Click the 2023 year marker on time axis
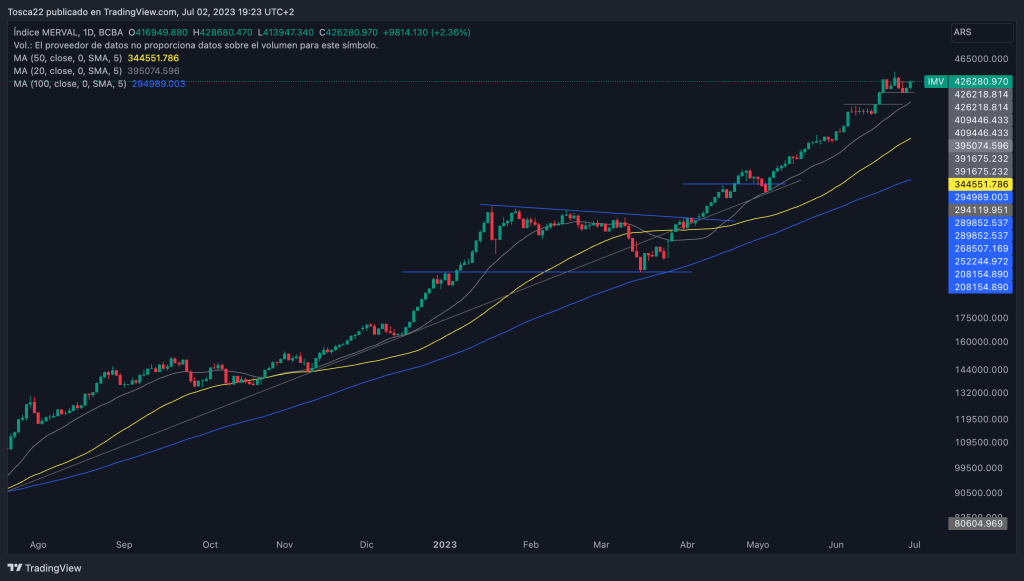This screenshot has height=581, width=1024. (x=445, y=545)
